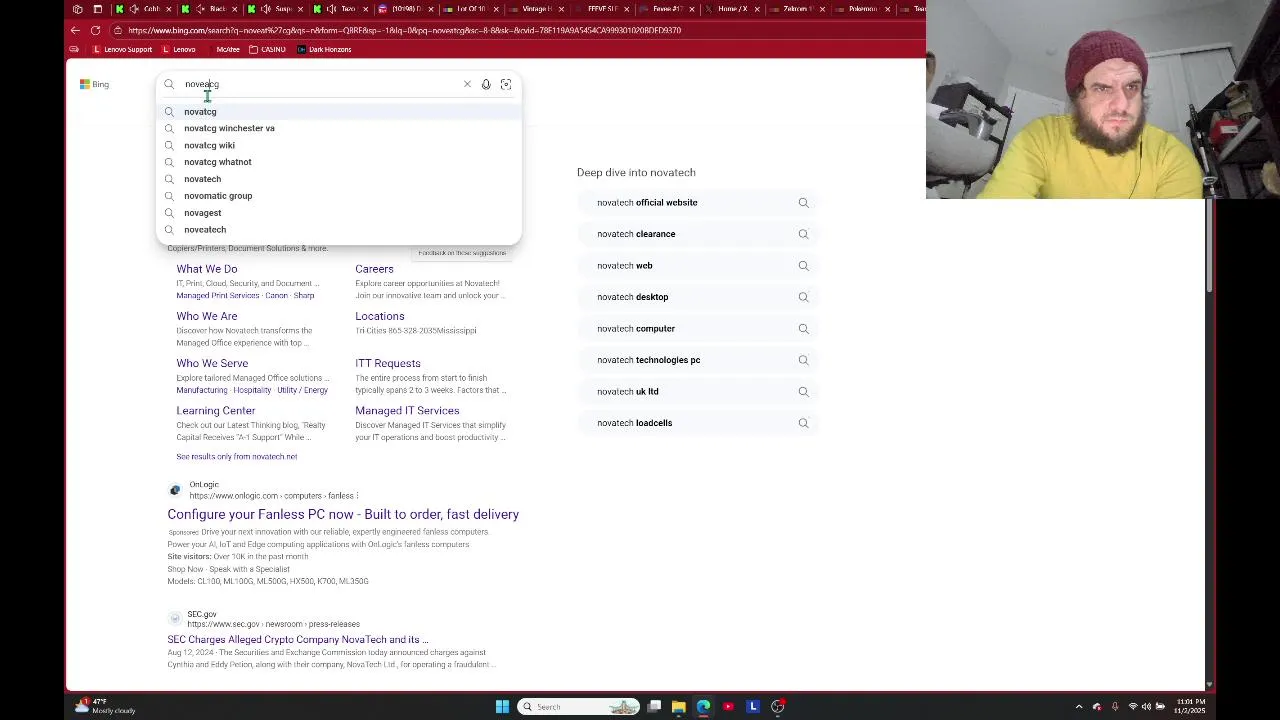Click the Bing logo
This screenshot has width=1280, height=720.
tap(94, 84)
